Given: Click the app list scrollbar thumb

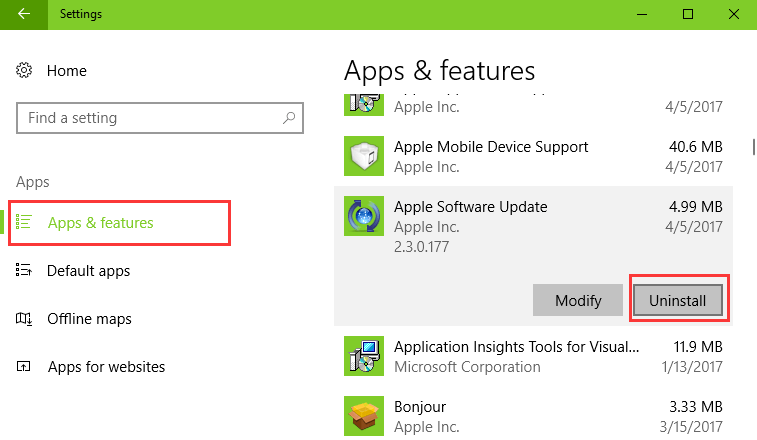Looking at the screenshot, I should [x=753, y=147].
